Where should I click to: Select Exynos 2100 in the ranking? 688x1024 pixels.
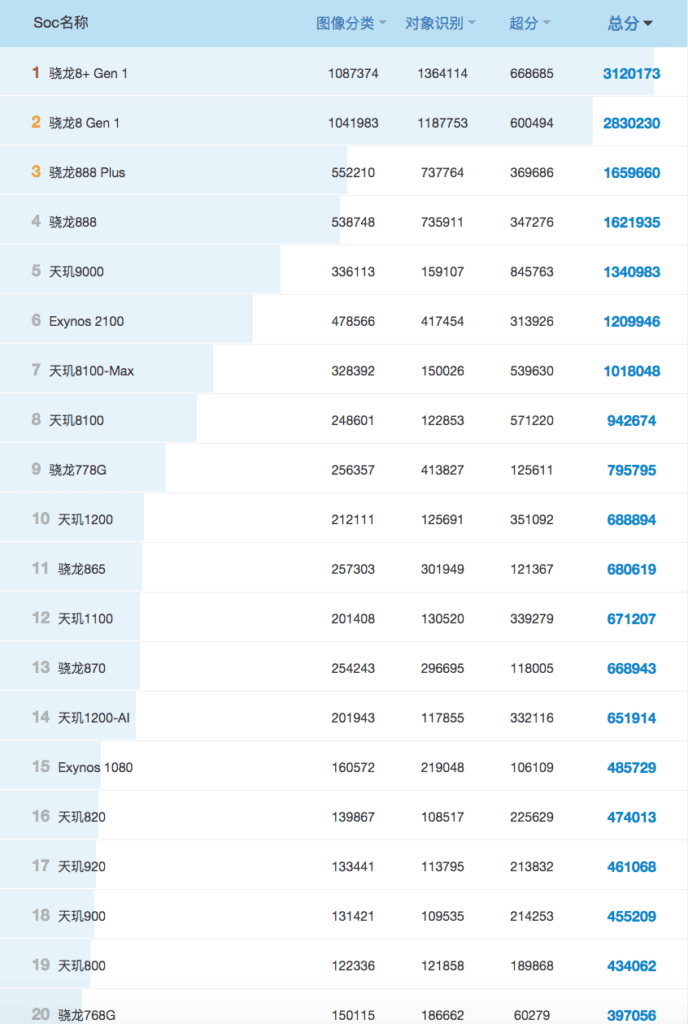click(86, 322)
